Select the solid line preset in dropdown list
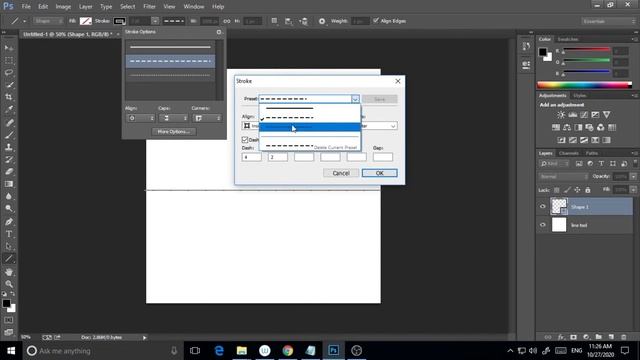 tap(310, 109)
